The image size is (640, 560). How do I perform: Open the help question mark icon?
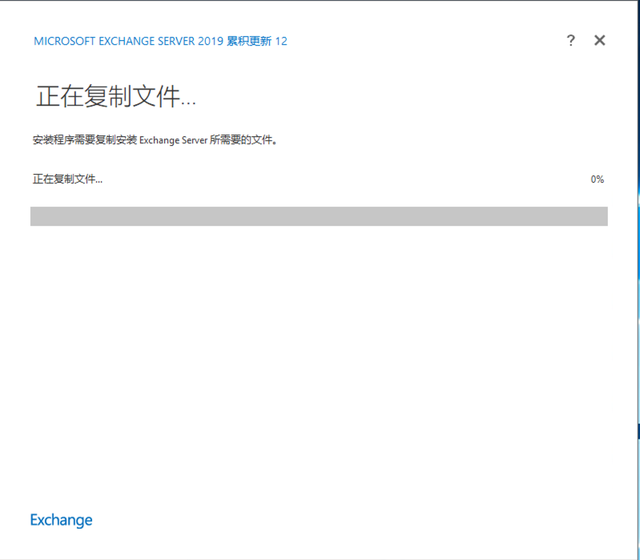571,40
